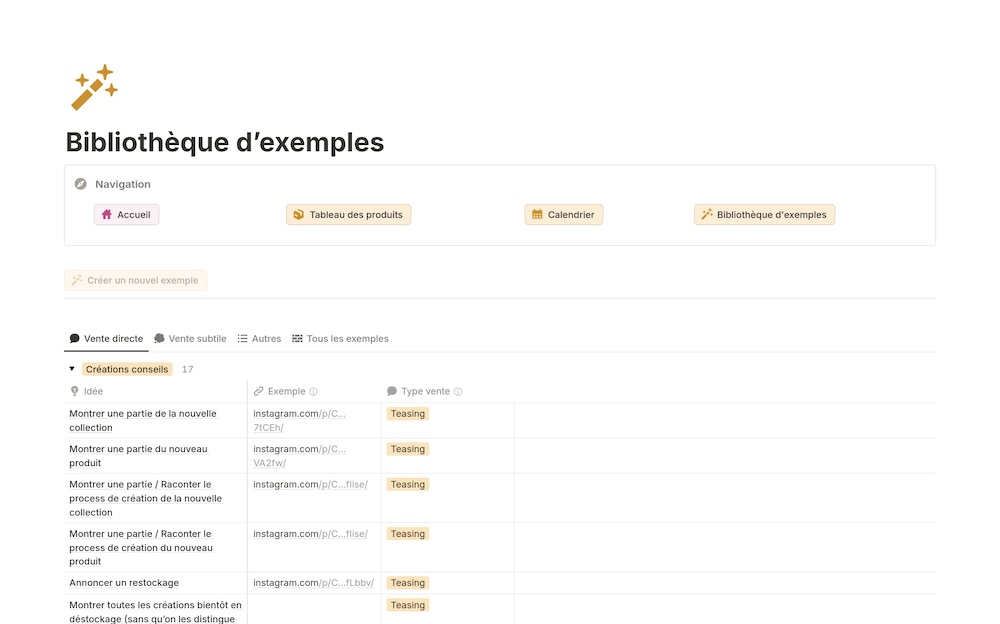Click the link icon in Exemple header

pos(259,391)
